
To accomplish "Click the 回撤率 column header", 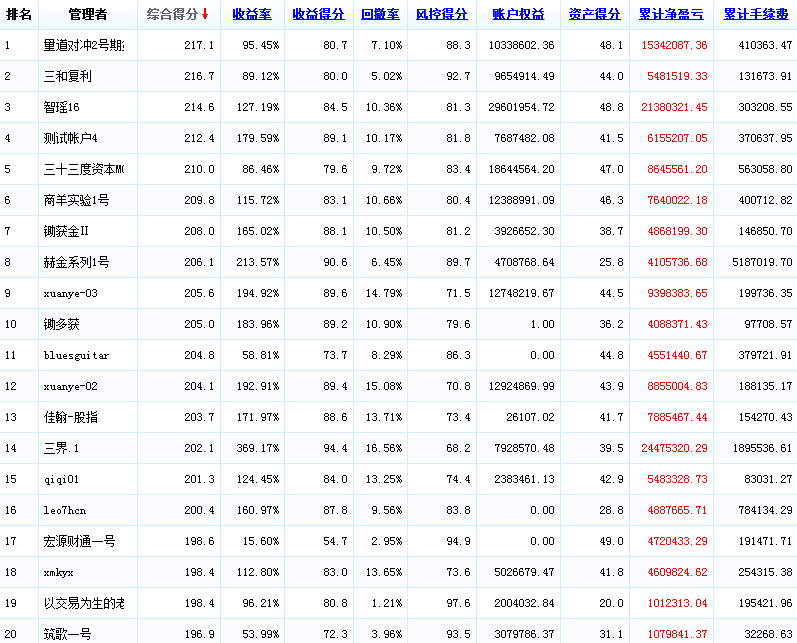I will tap(380, 15).
